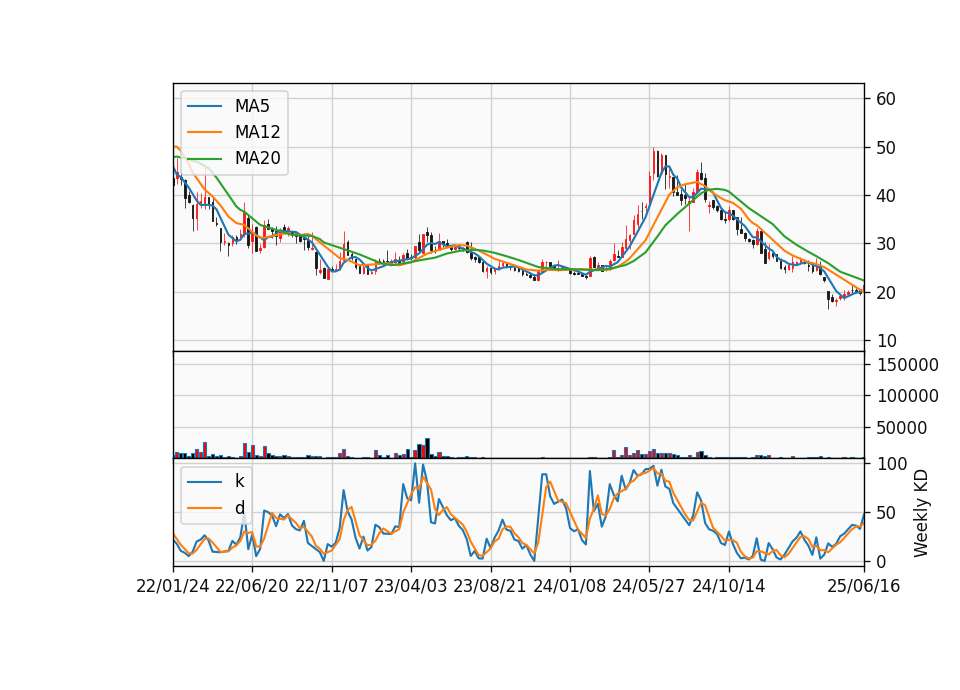Click the d legend label in KD panel
This screenshot has width=960, height=690.
[x=239, y=508]
